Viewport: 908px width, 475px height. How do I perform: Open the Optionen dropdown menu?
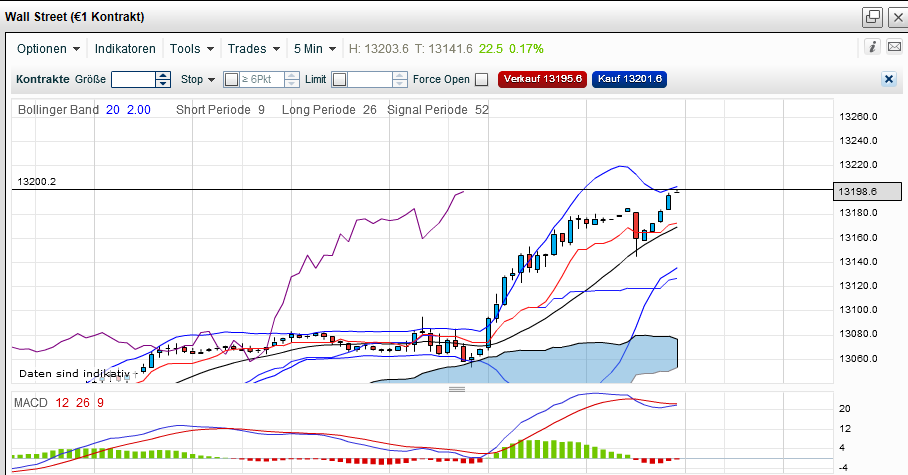pyautogui.click(x=49, y=48)
